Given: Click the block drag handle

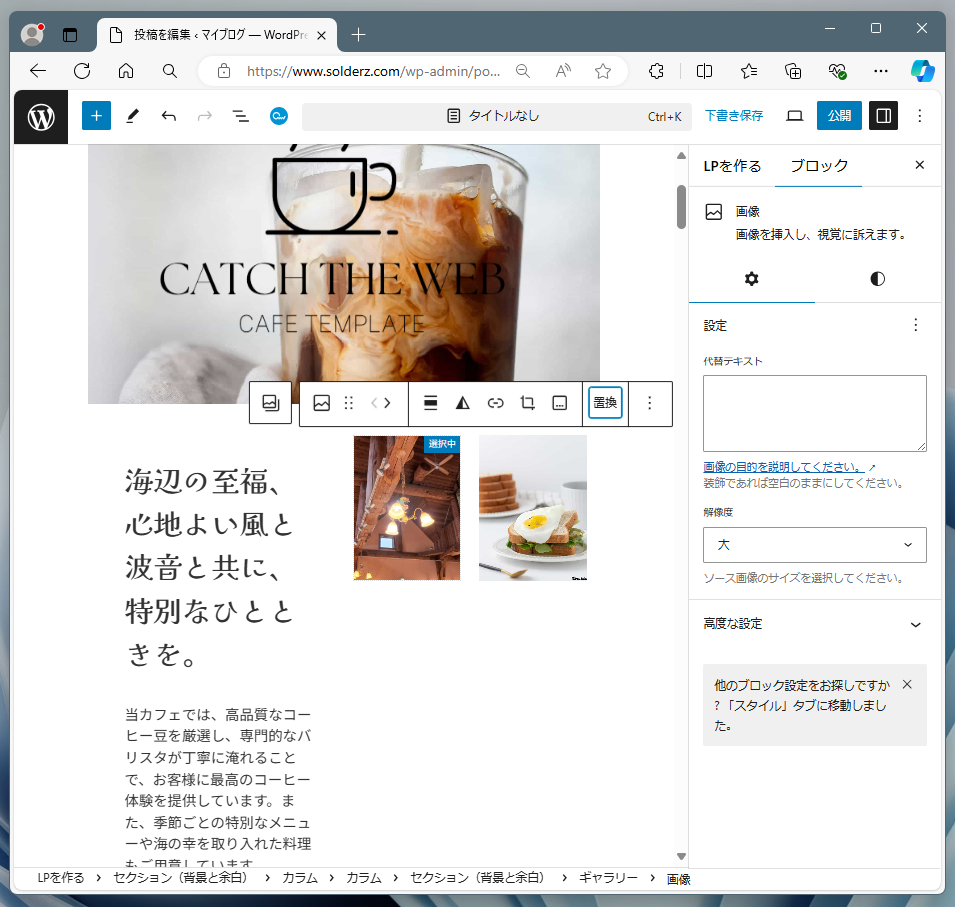Looking at the screenshot, I should point(348,403).
